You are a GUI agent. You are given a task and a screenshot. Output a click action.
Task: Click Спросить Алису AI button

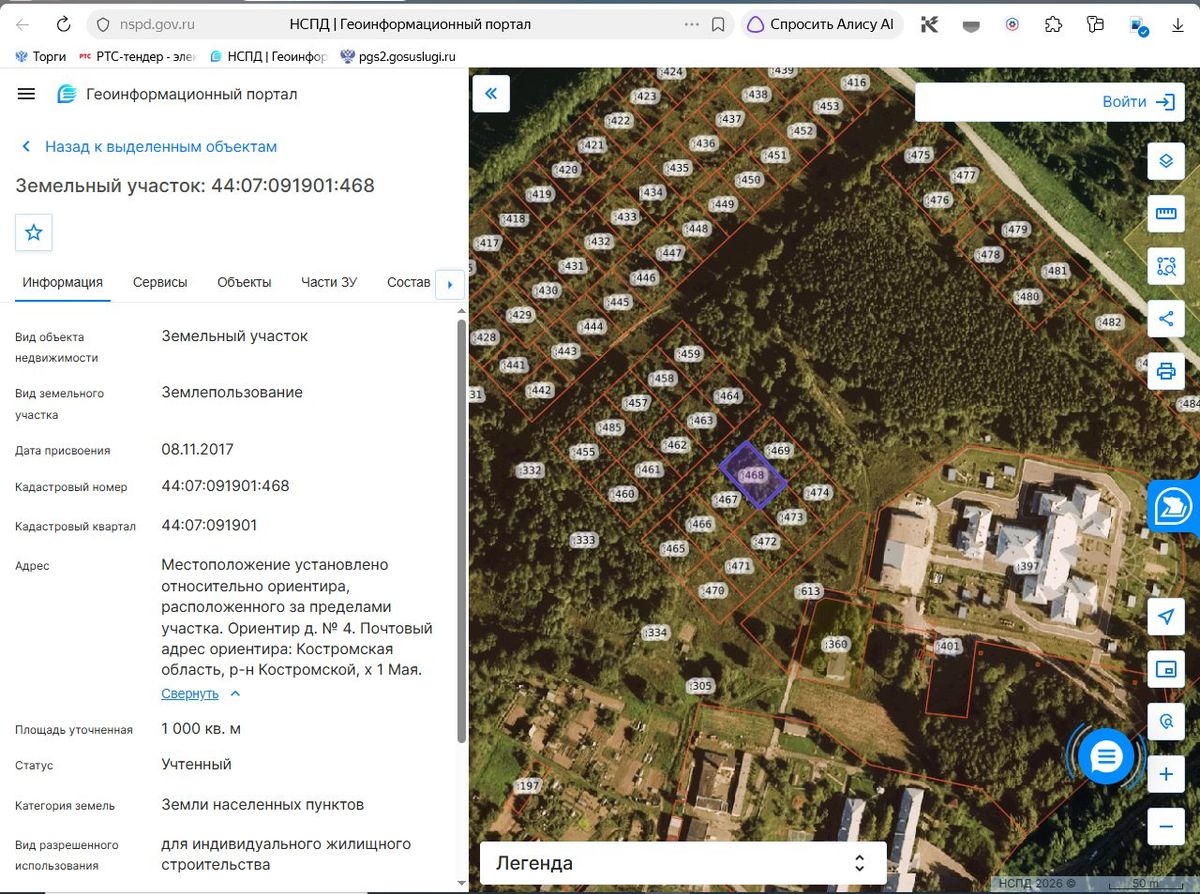point(822,24)
